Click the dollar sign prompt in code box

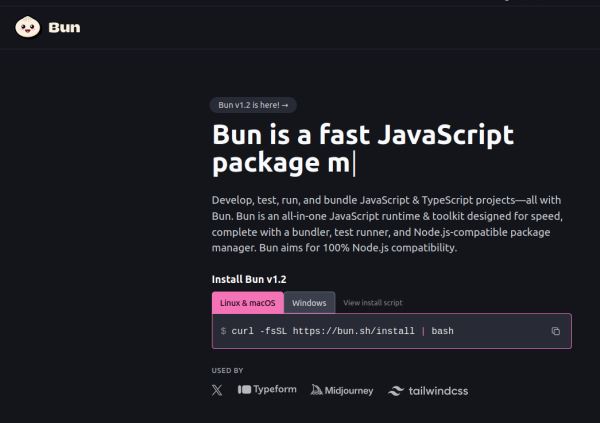pyautogui.click(x=223, y=331)
